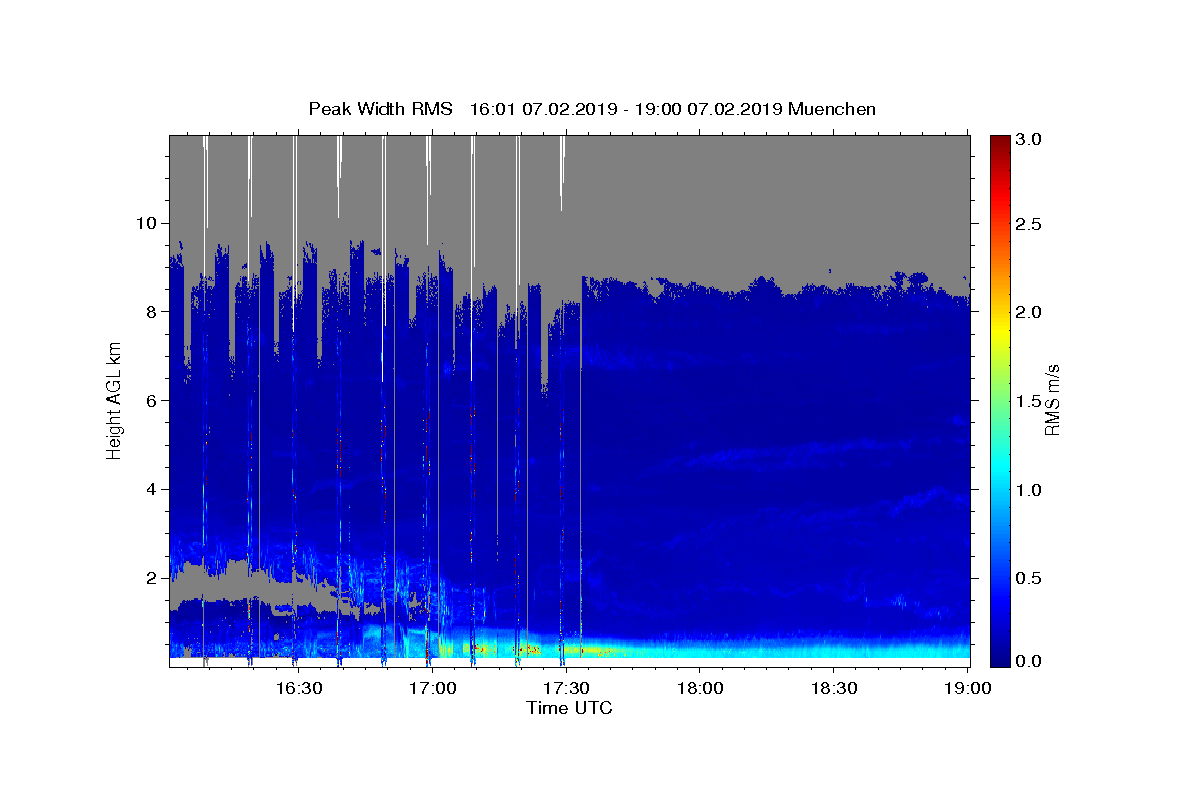
Task: Click the dark red top of colorbar
Action: (999, 142)
